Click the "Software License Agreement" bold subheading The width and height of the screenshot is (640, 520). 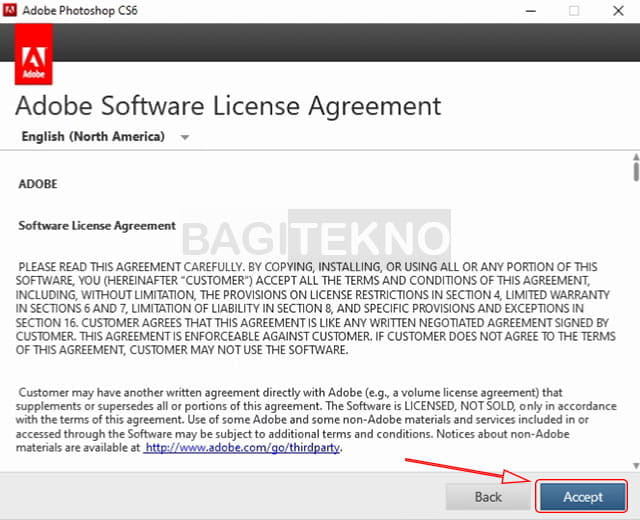[97, 226]
